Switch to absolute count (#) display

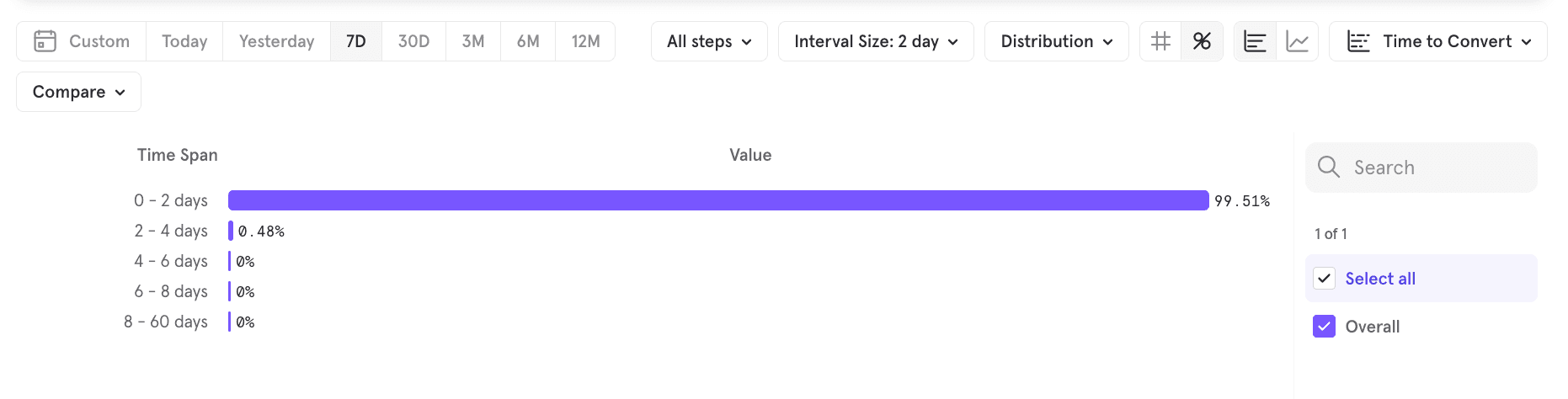tap(1160, 41)
